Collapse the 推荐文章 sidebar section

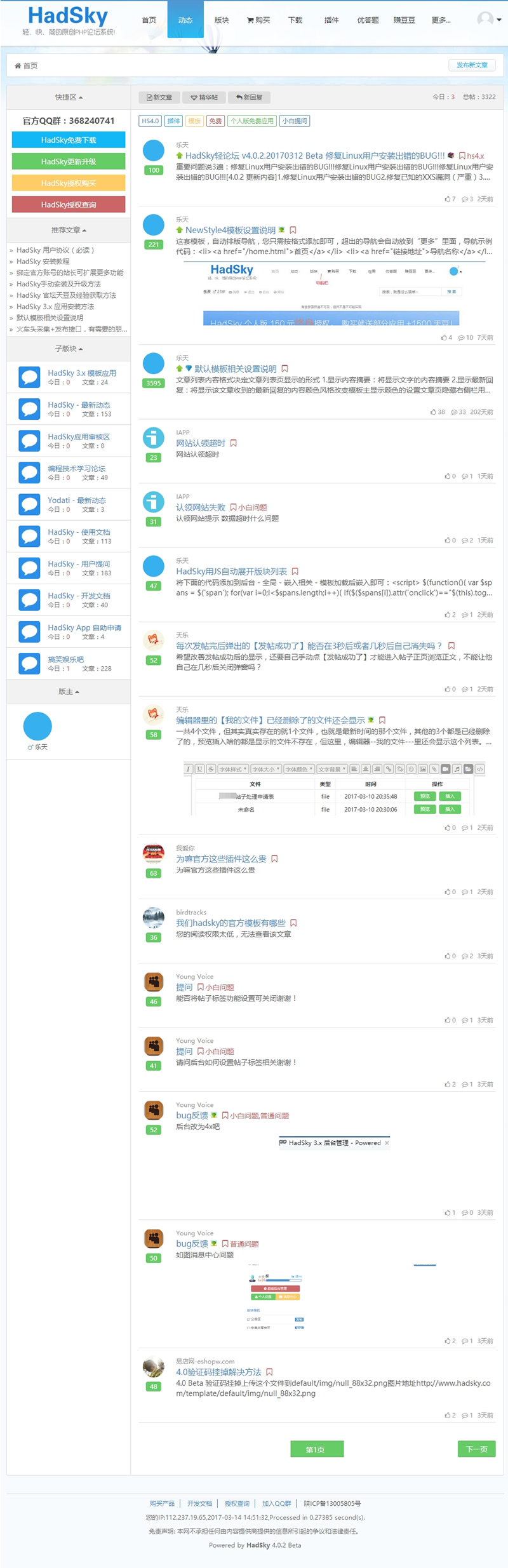[x=69, y=230]
